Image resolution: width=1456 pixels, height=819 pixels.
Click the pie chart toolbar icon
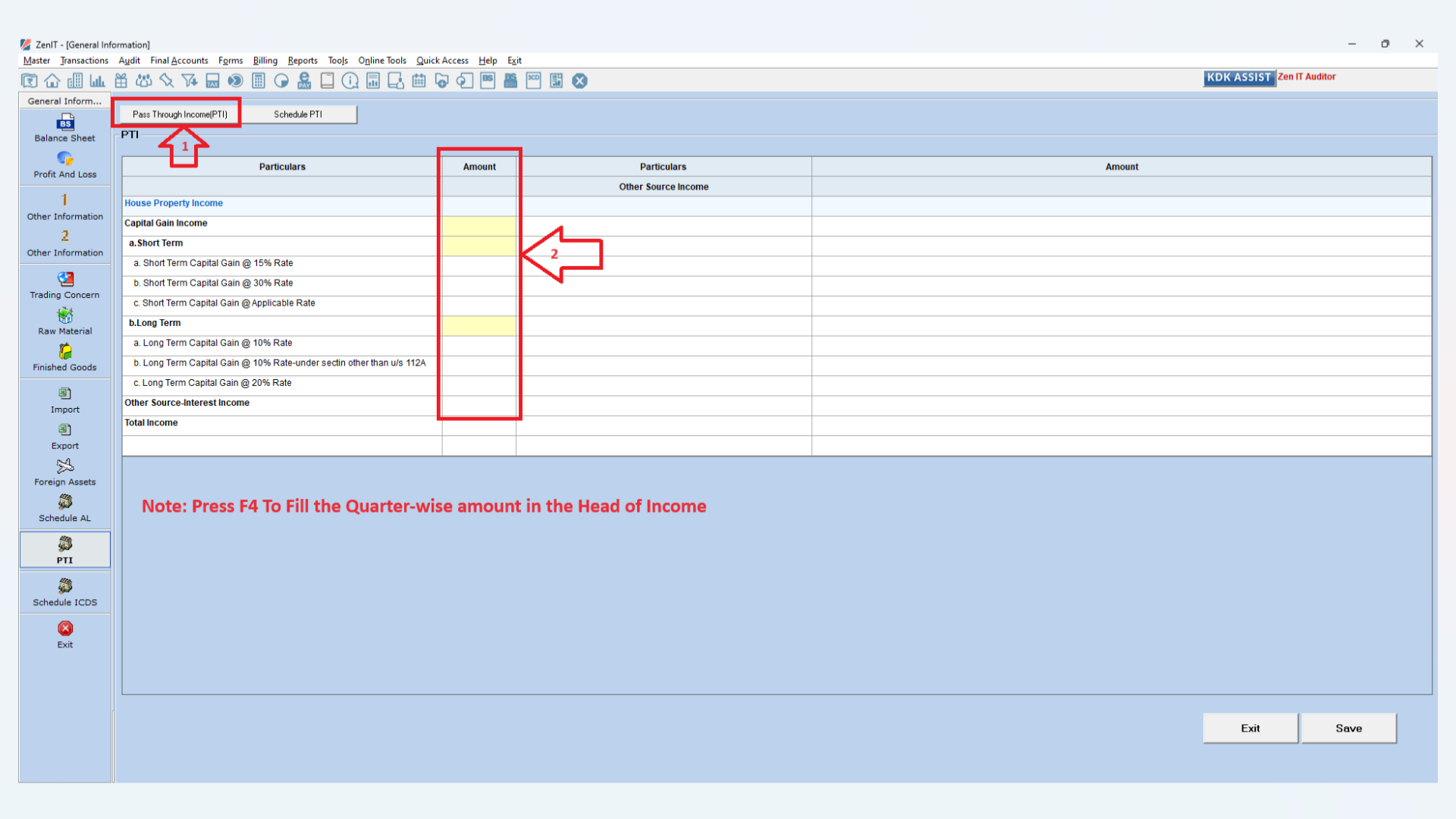pos(281,80)
